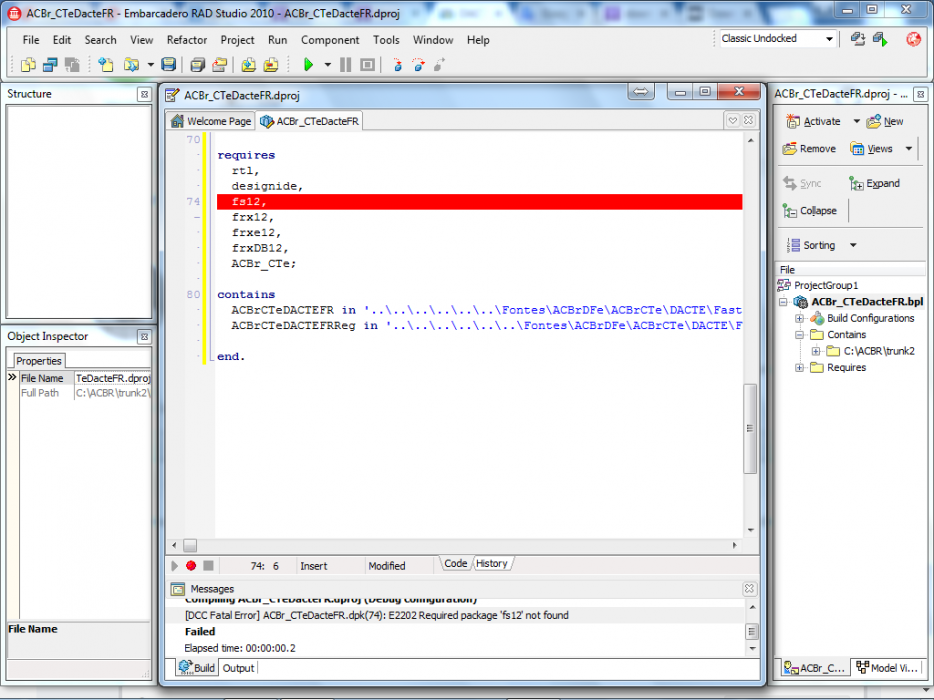This screenshot has height=700, width=934.
Task: Click the Save current desktop icon
Action: (x=858, y=39)
